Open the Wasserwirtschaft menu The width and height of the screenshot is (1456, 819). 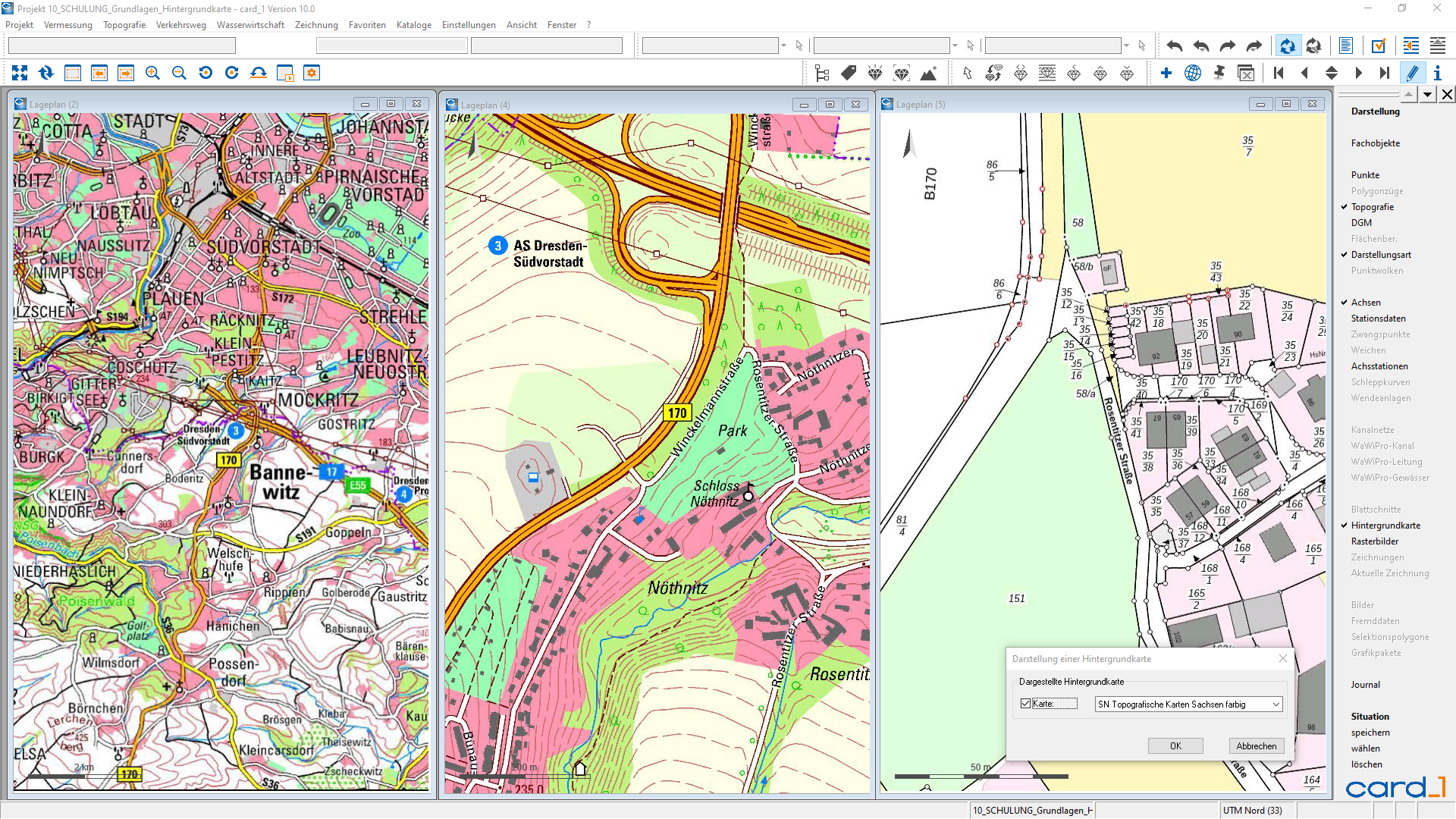coord(250,25)
